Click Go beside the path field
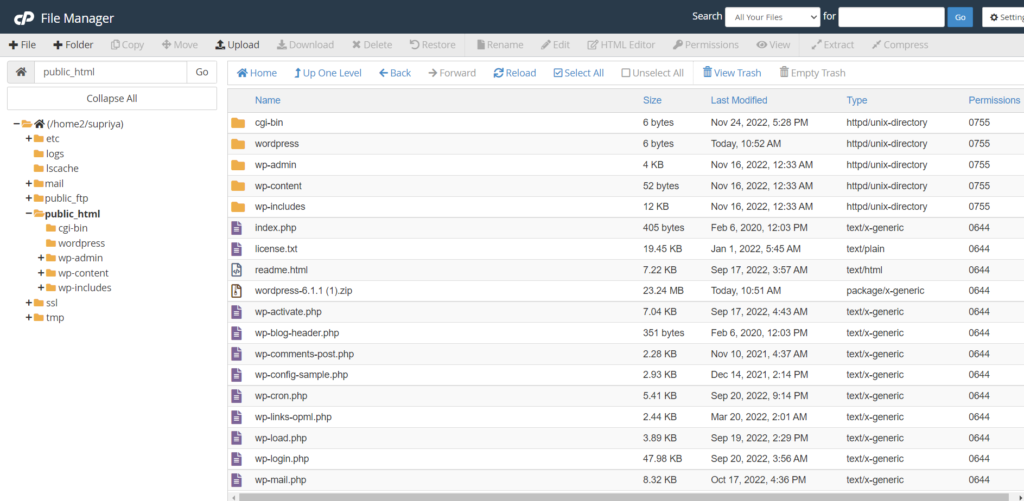Viewport: 1024px width, 501px height. [202, 72]
